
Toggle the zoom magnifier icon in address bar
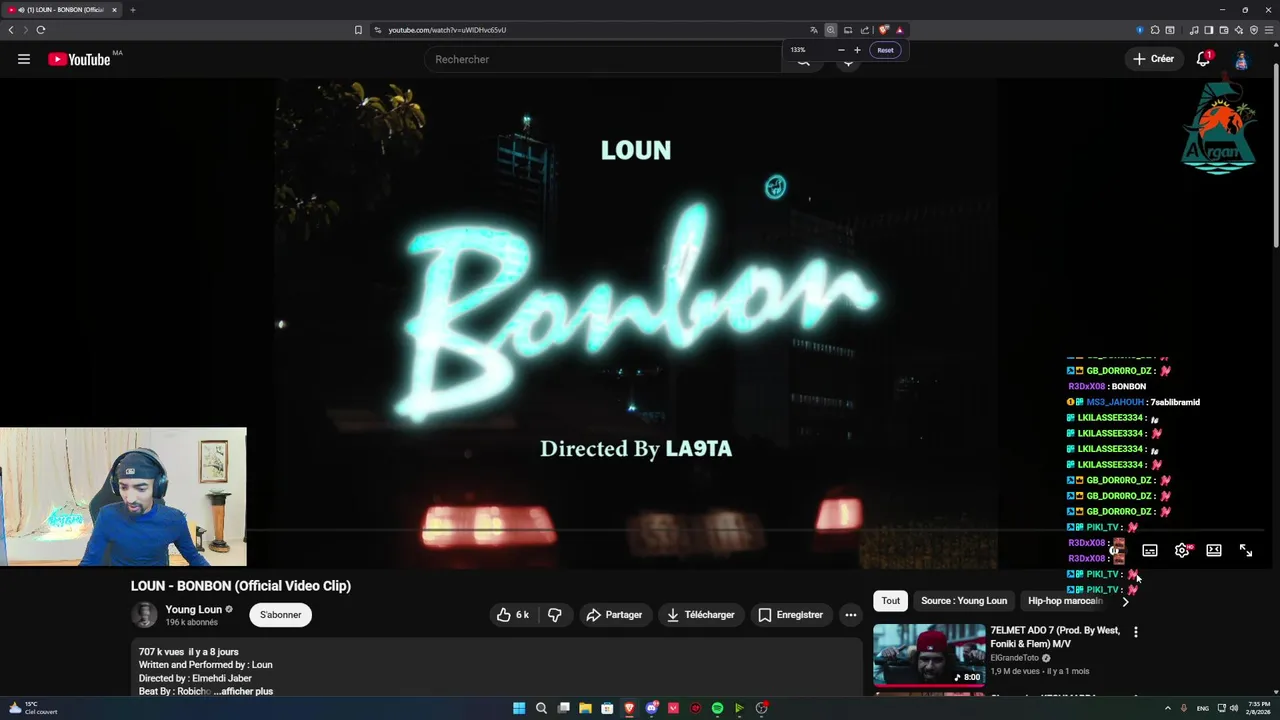(830, 30)
